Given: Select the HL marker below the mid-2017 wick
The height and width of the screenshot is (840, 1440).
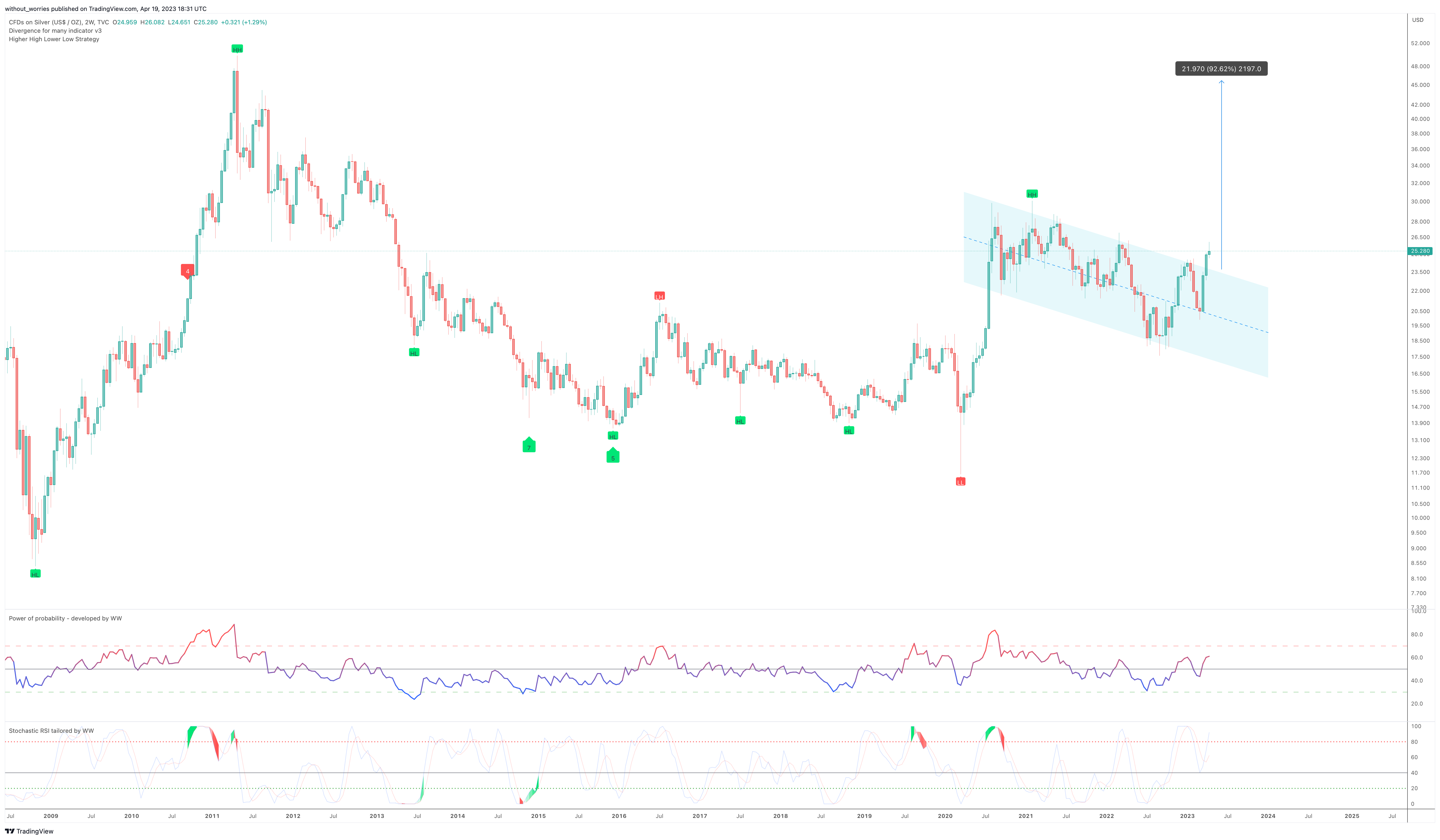Looking at the screenshot, I should [740, 421].
